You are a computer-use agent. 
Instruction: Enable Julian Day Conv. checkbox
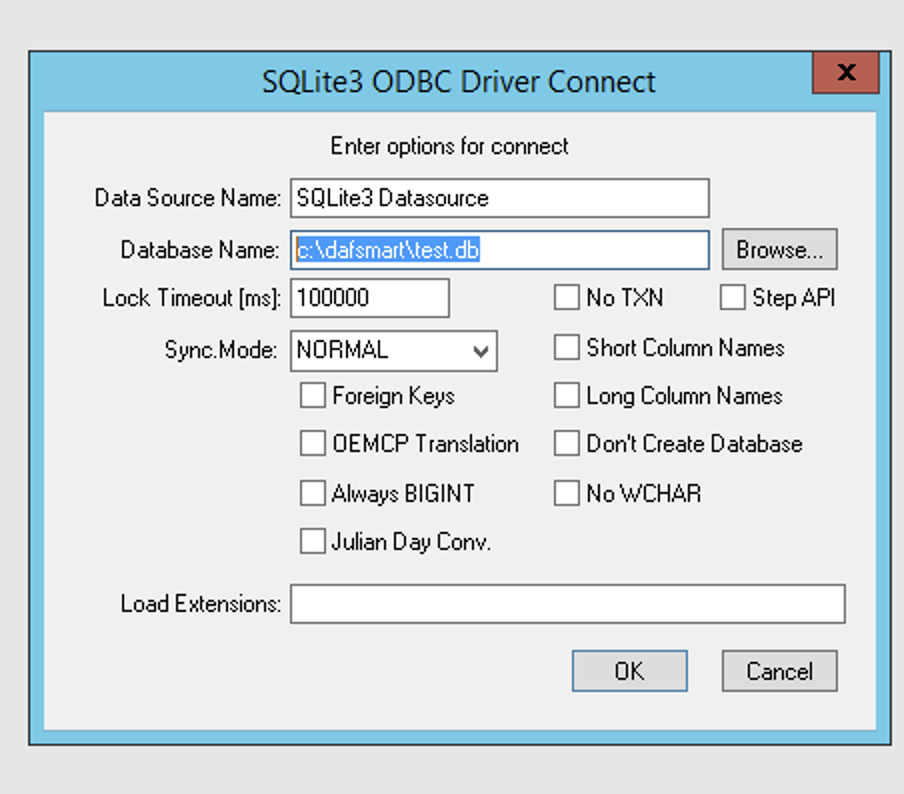(312, 541)
